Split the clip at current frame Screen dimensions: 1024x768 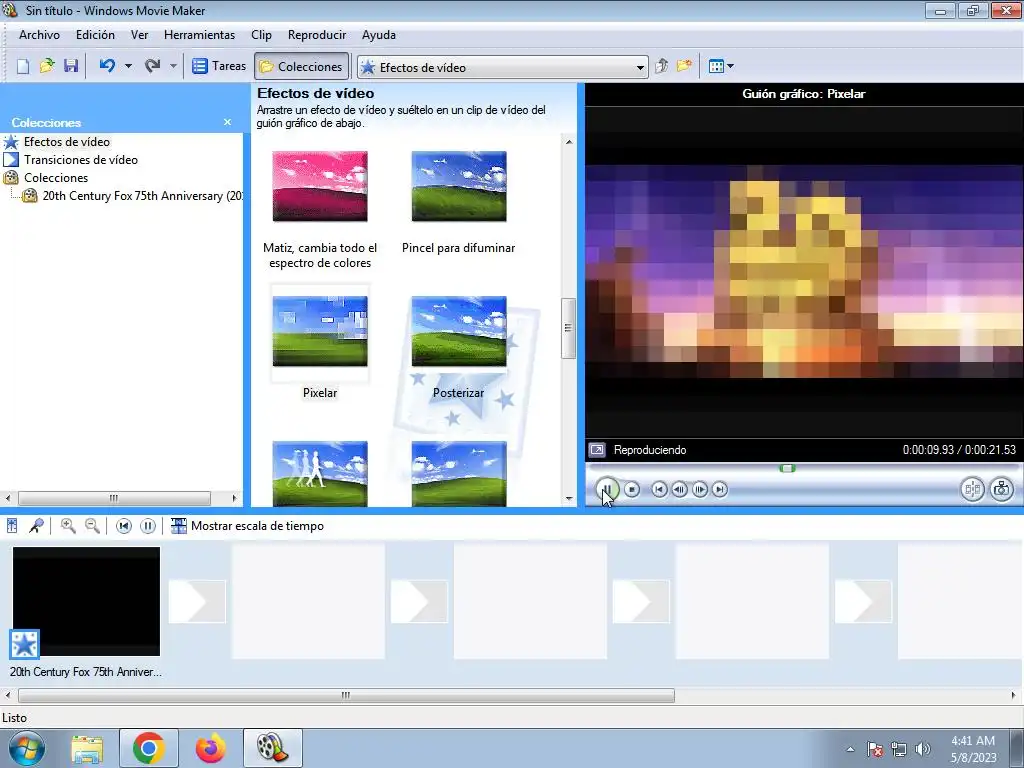tap(972, 489)
